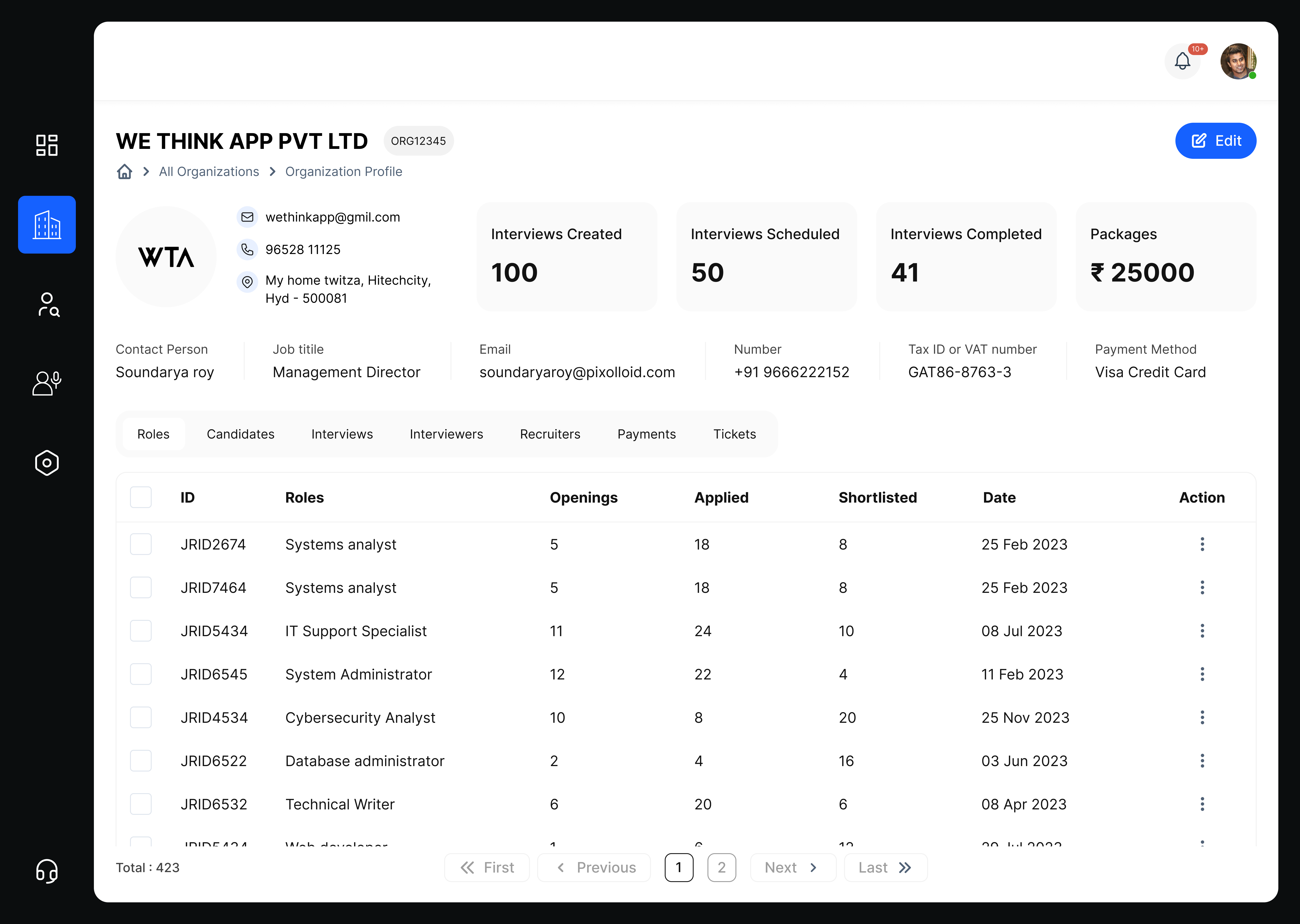
Task: Jump to page 2
Action: tap(722, 868)
